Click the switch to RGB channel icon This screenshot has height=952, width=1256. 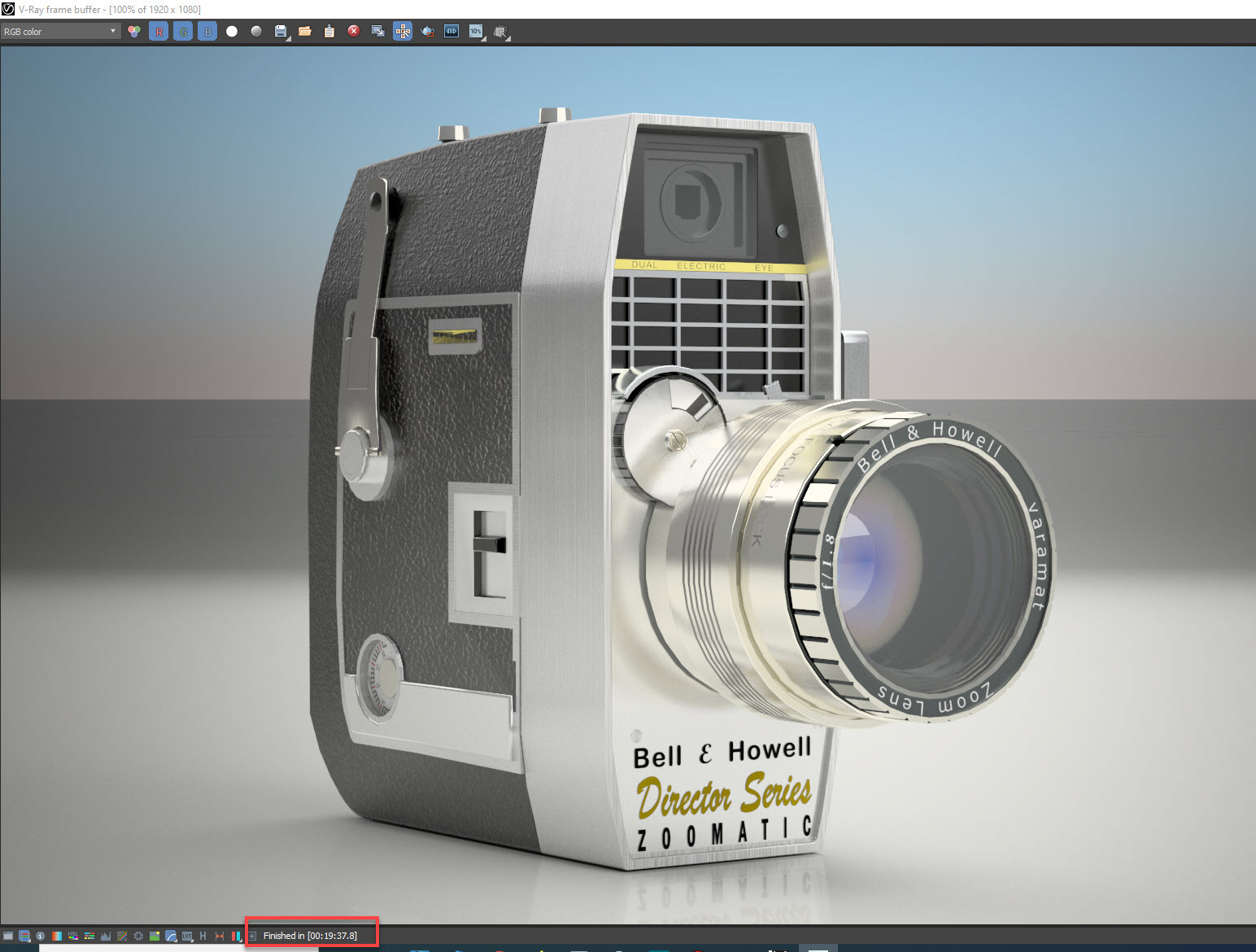coord(134,31)
